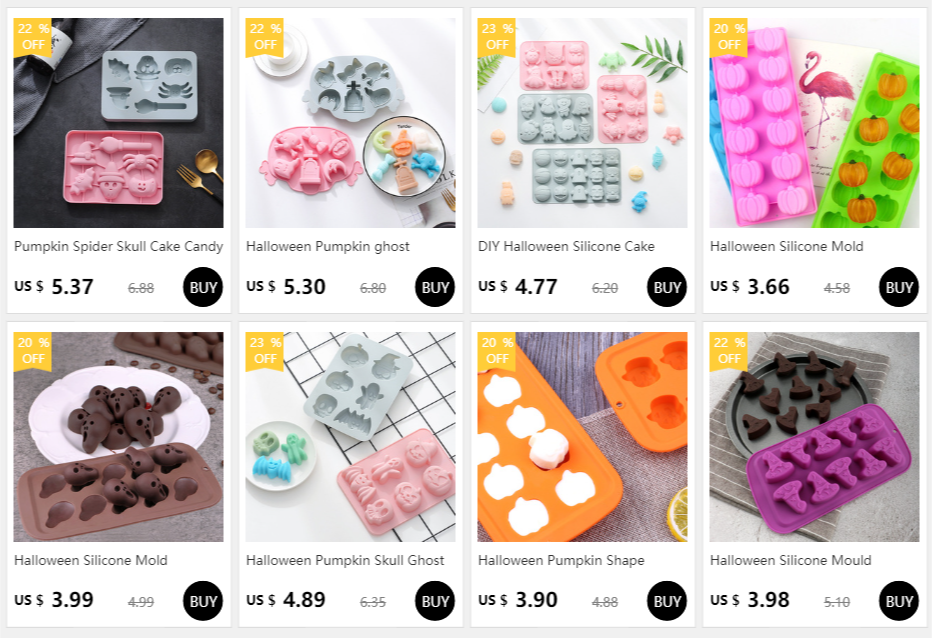
Task: Click BUY next to price US $3.66
Action: tap(898, 287)
